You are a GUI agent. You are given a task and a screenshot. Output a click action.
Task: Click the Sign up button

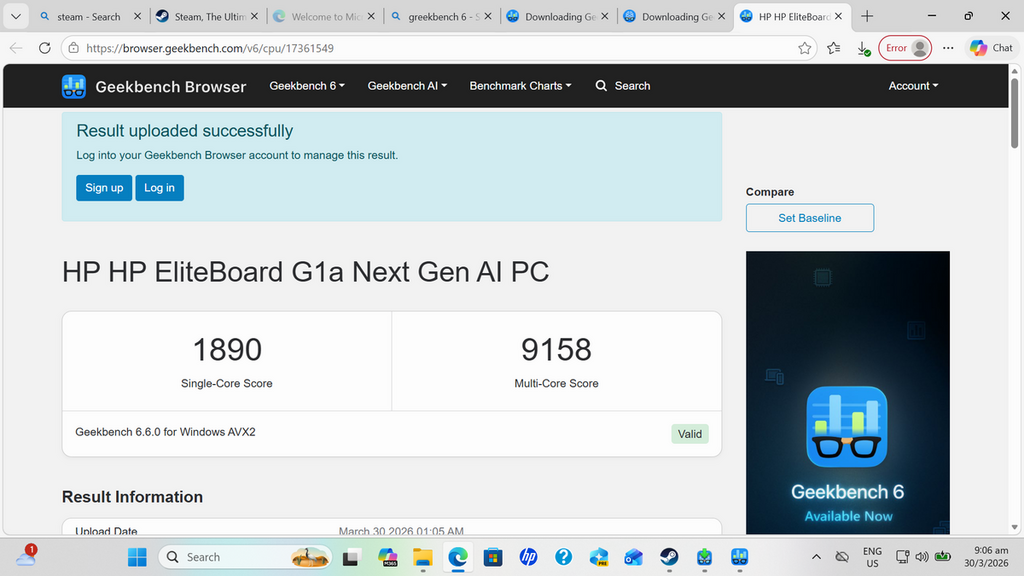pyautogui.click(x=104, y=188)
